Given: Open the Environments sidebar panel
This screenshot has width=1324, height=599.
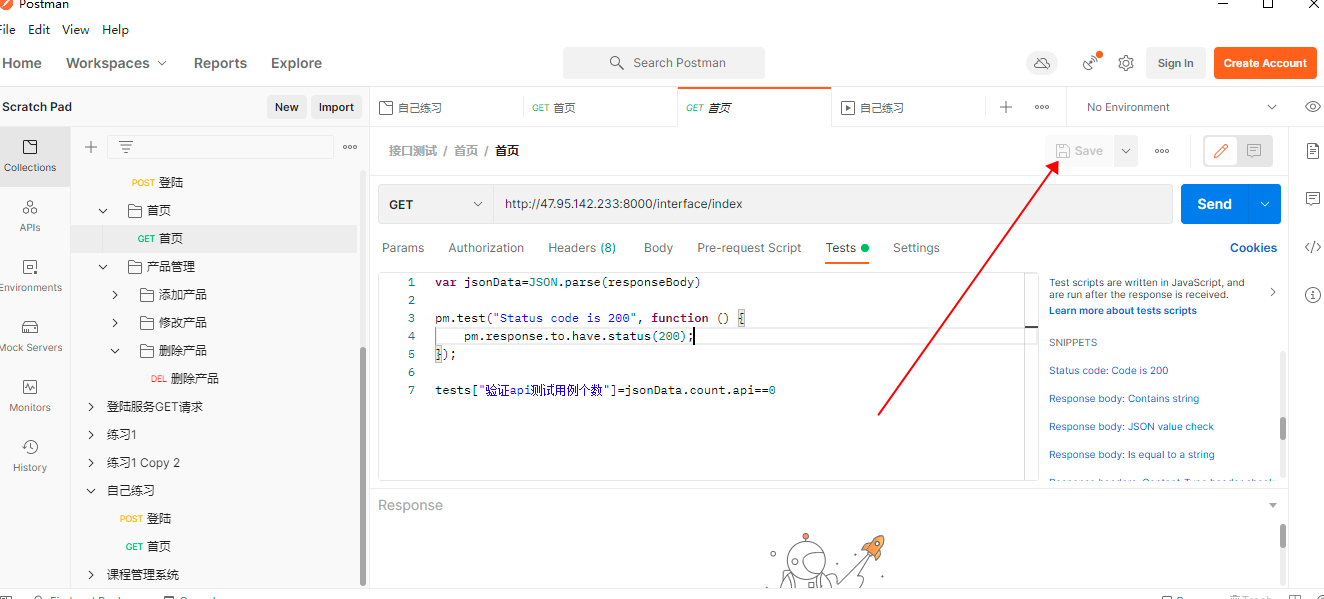Looking at the screenshot, I should (x=30, y=276).
